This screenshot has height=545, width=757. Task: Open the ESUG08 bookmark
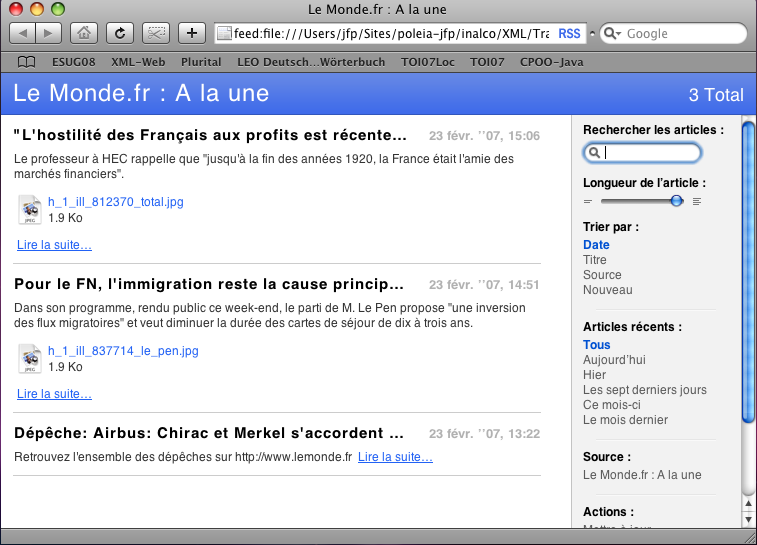pos(74,62)
